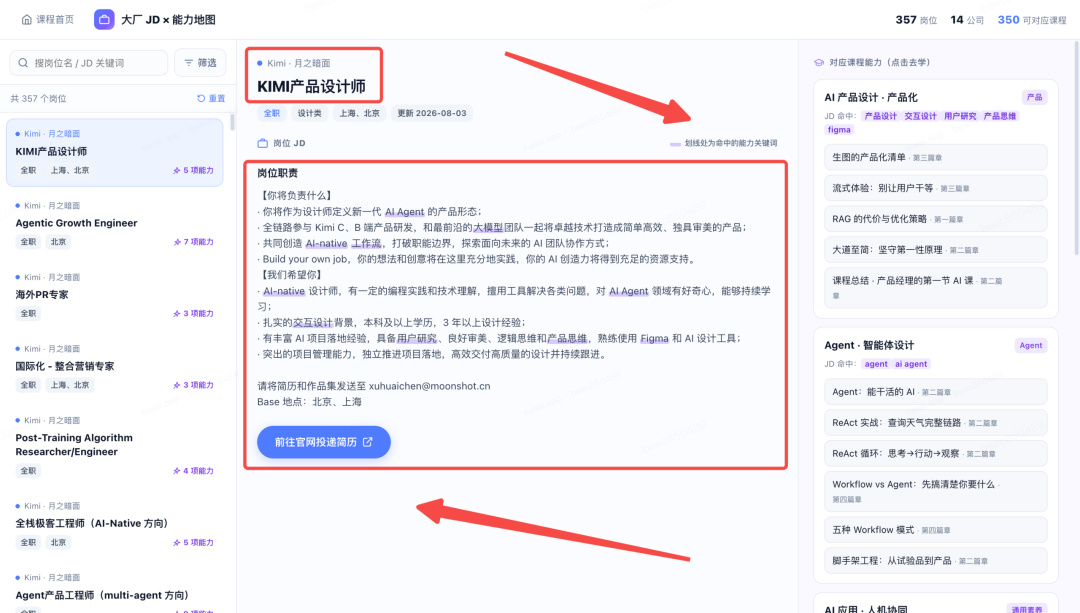Click the highlighted 交互设计 keyword
The width and height of the screenshot is (1080, 613).
click(313, 322)
